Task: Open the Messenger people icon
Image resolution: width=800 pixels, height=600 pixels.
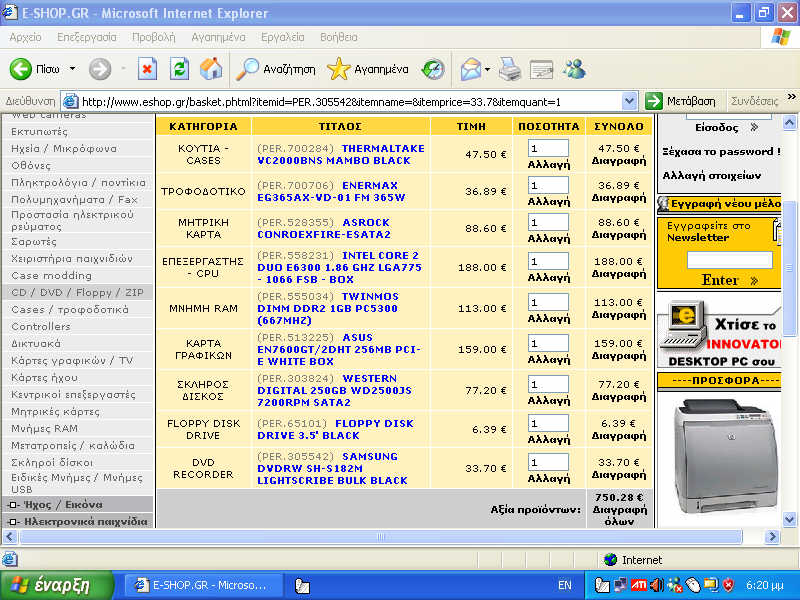Action: [x=574, y=69]
